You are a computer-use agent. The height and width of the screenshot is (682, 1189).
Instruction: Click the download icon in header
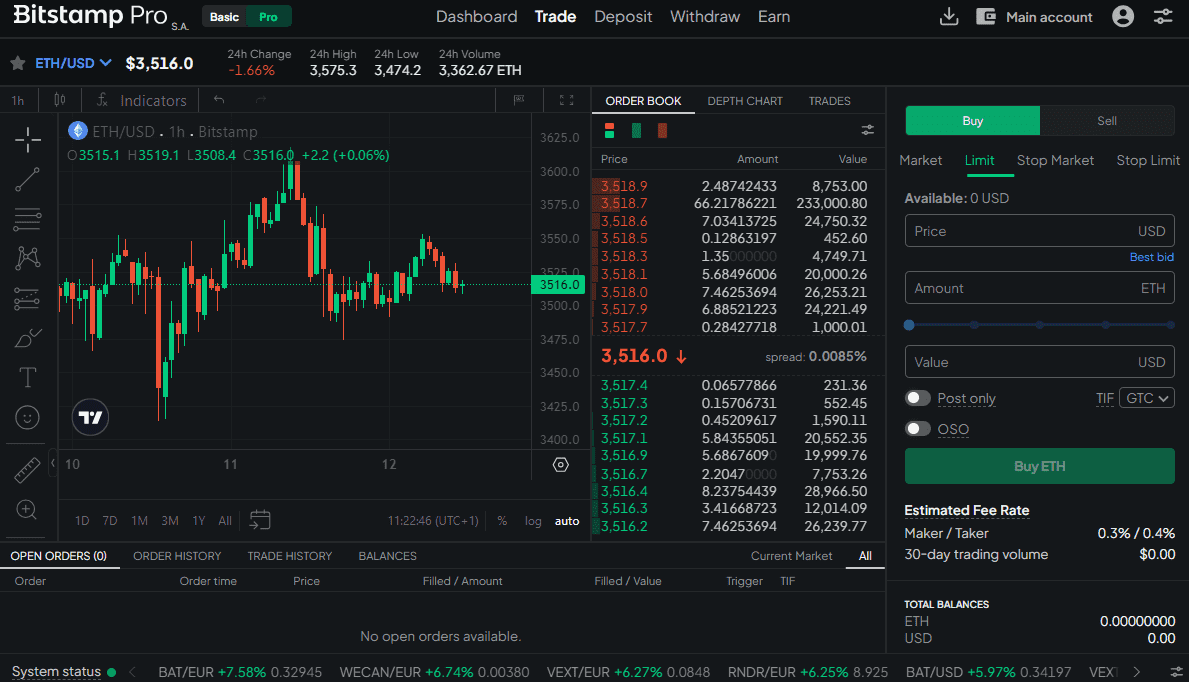point(949,17)
